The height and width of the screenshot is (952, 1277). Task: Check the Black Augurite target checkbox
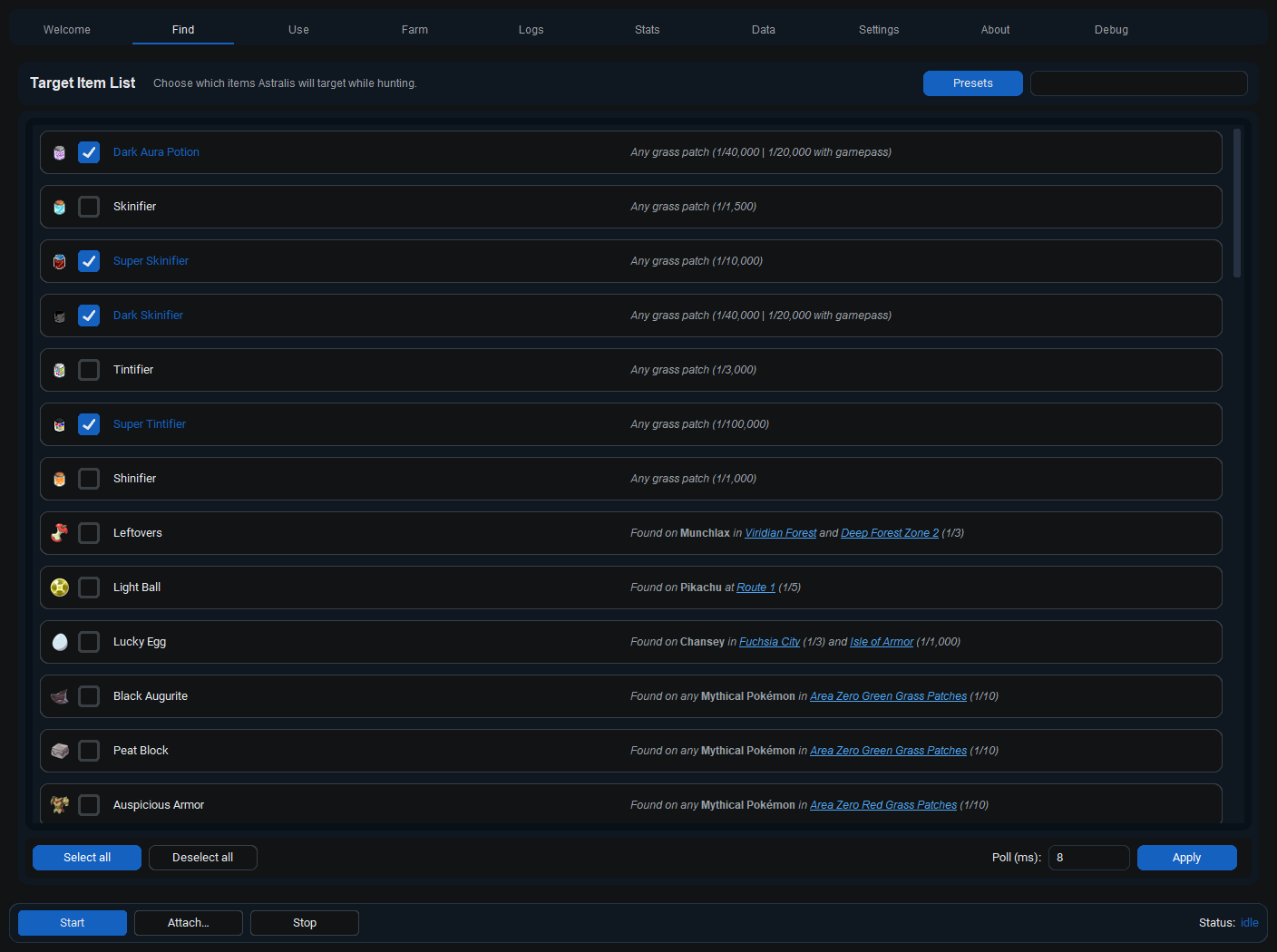pyautogui.click(x=89, y=696)
